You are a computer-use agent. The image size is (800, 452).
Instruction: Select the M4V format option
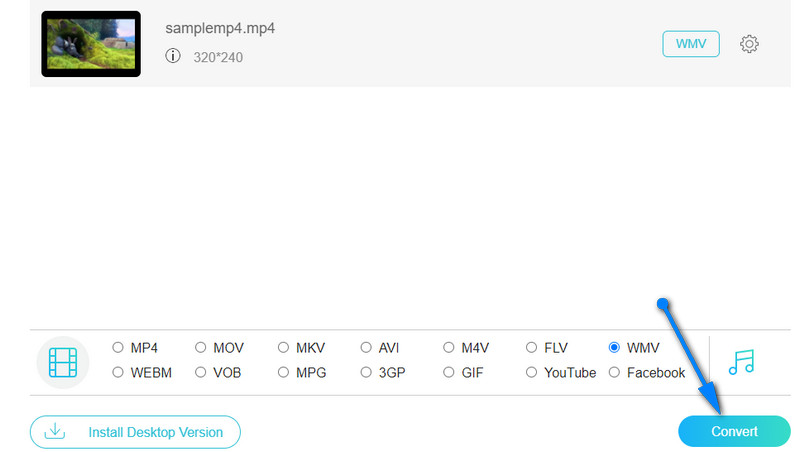[x=450, y=348]
